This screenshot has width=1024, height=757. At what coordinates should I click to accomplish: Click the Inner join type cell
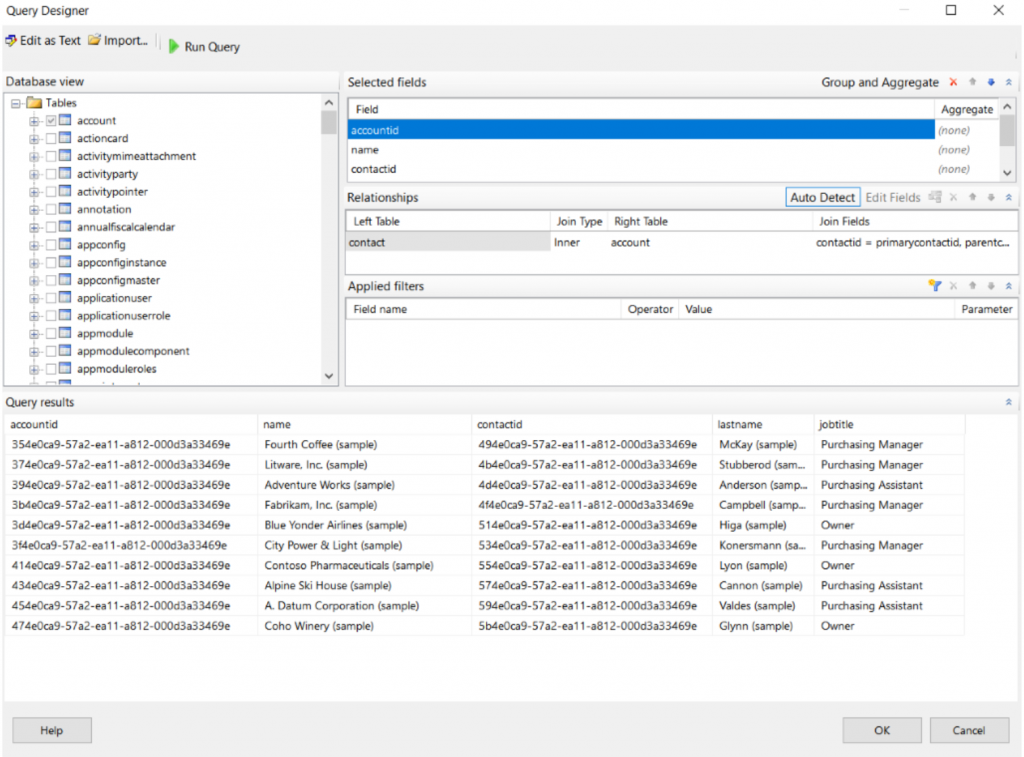(x=580, y=242)
